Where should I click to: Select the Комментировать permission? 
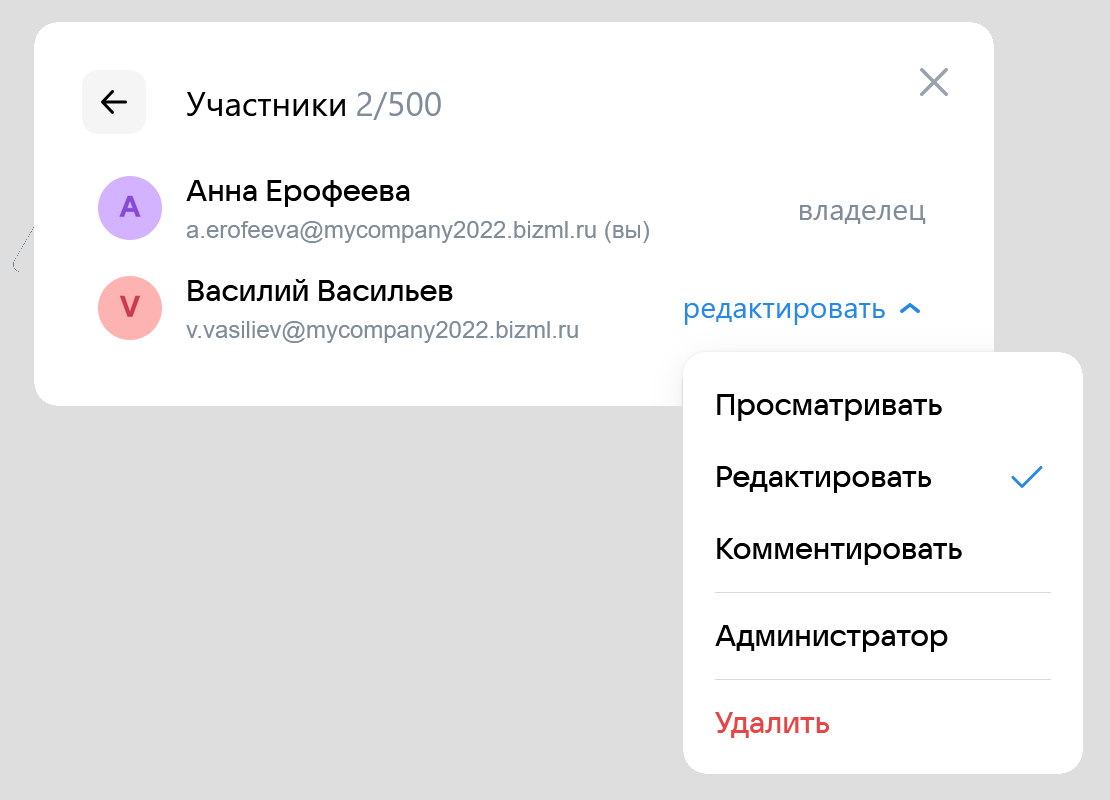click(839, 550)
